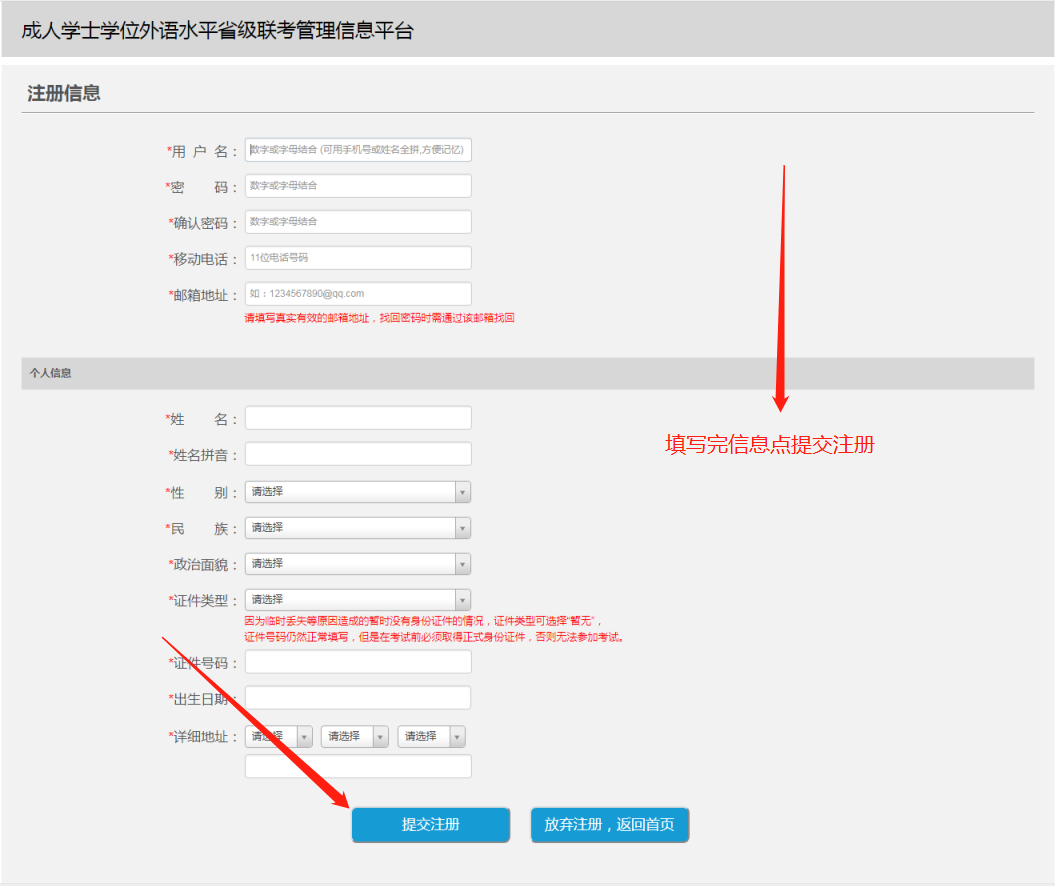Click into the 移动电话 phone number field

pos(358,258)
